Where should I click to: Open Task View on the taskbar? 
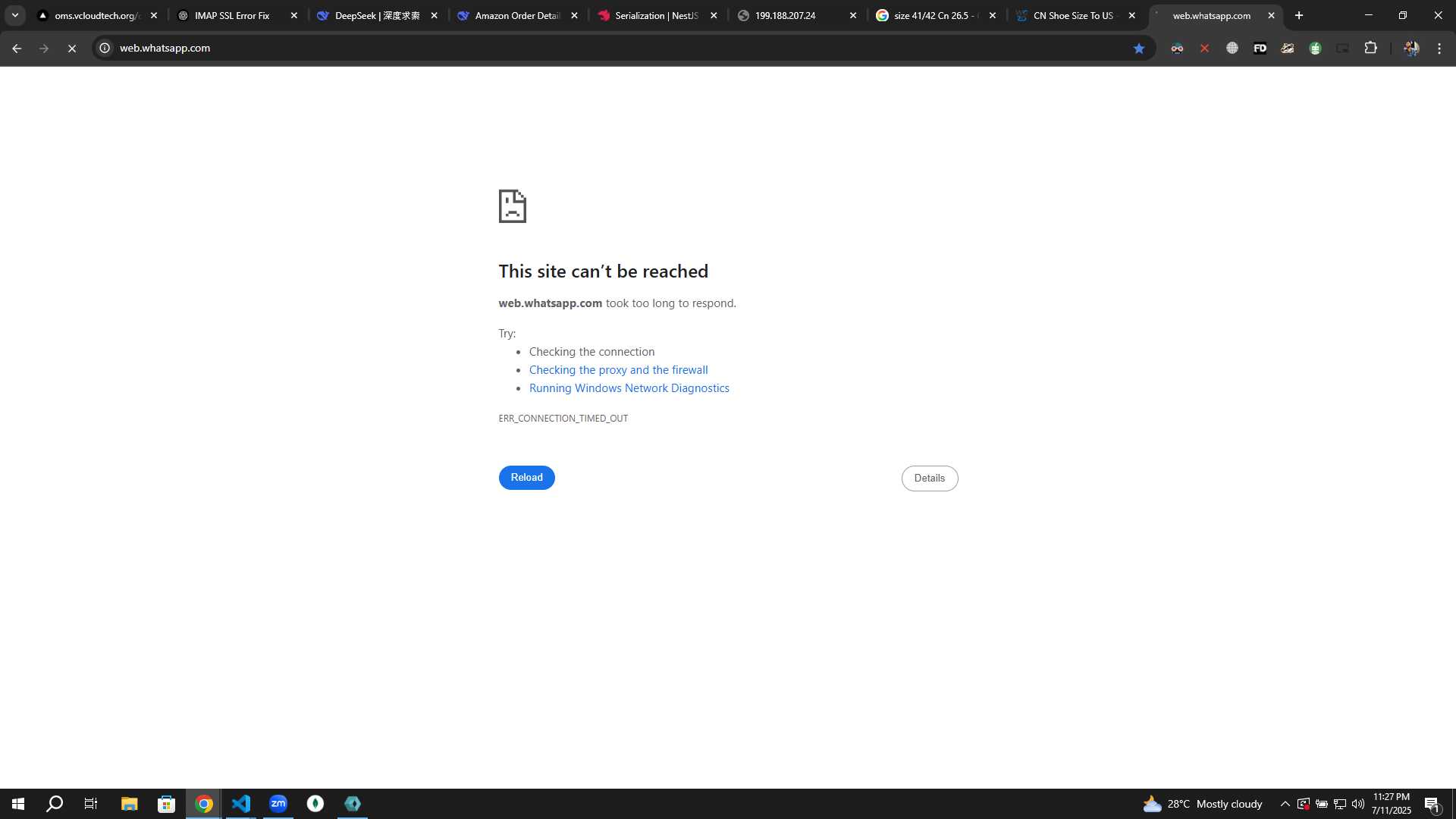click(x=91, y=804)
